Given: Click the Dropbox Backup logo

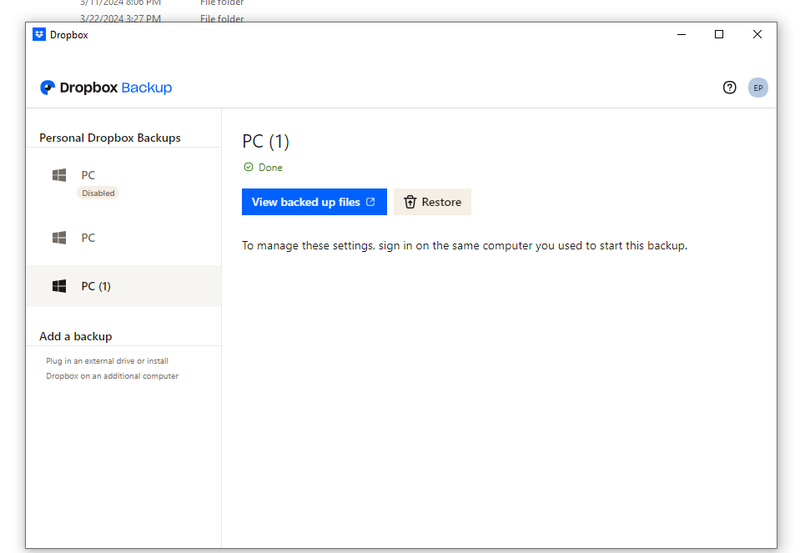Looking at the screenshot, I should click(x=106, y=88).
